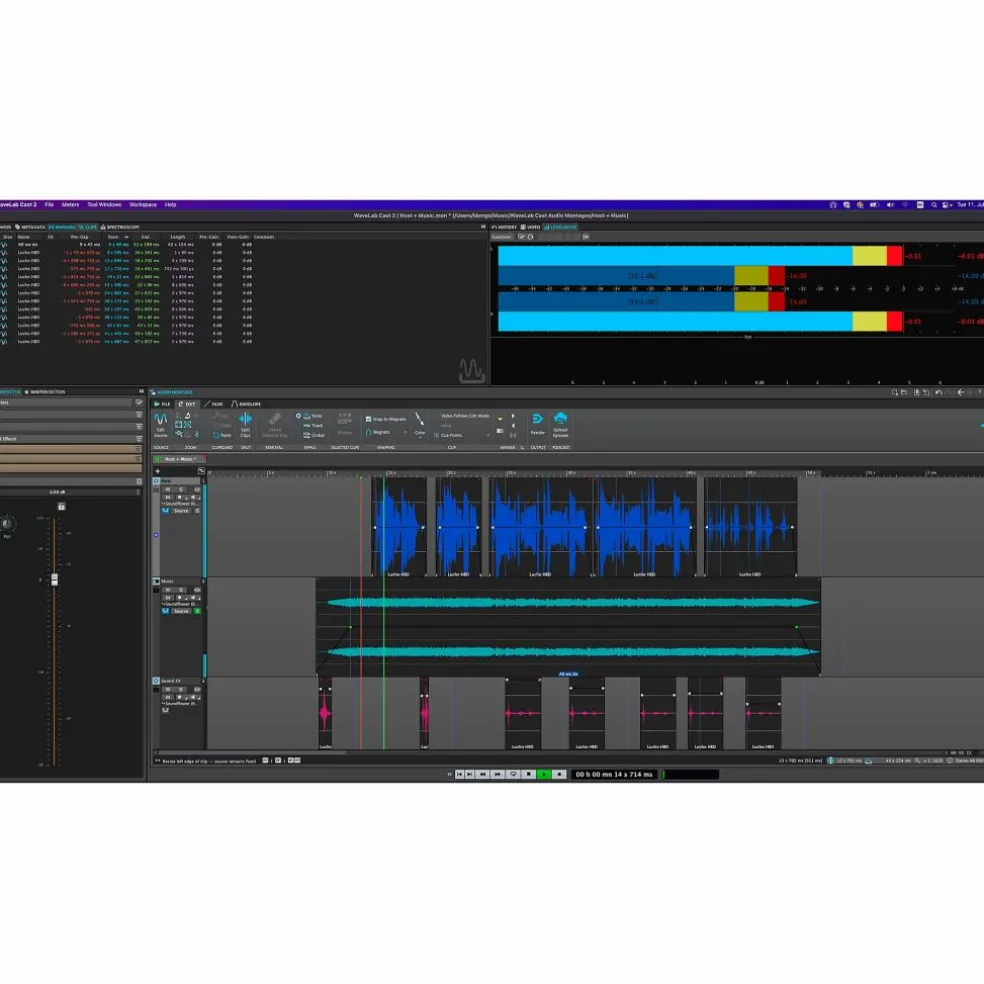Click the Delete Selected Clip icon
This screenshot has width=984, height=984.
pos(275,419)
